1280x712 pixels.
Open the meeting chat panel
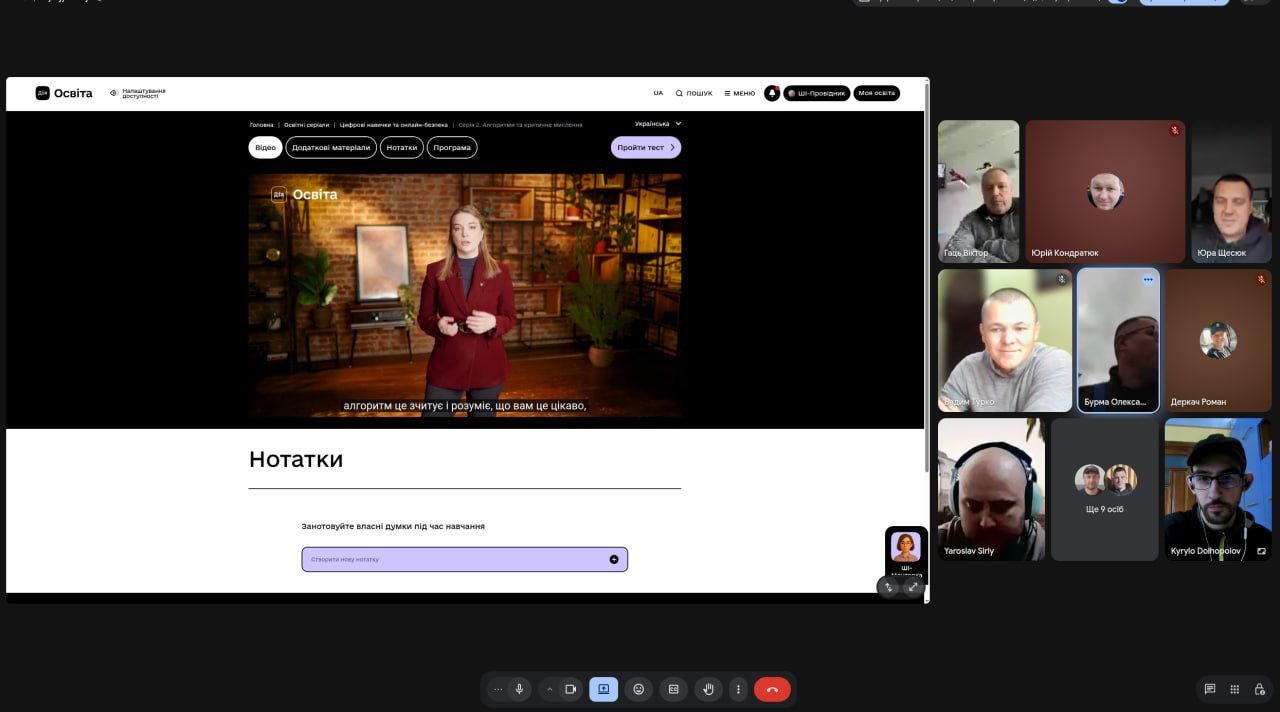coord(1210,689)
